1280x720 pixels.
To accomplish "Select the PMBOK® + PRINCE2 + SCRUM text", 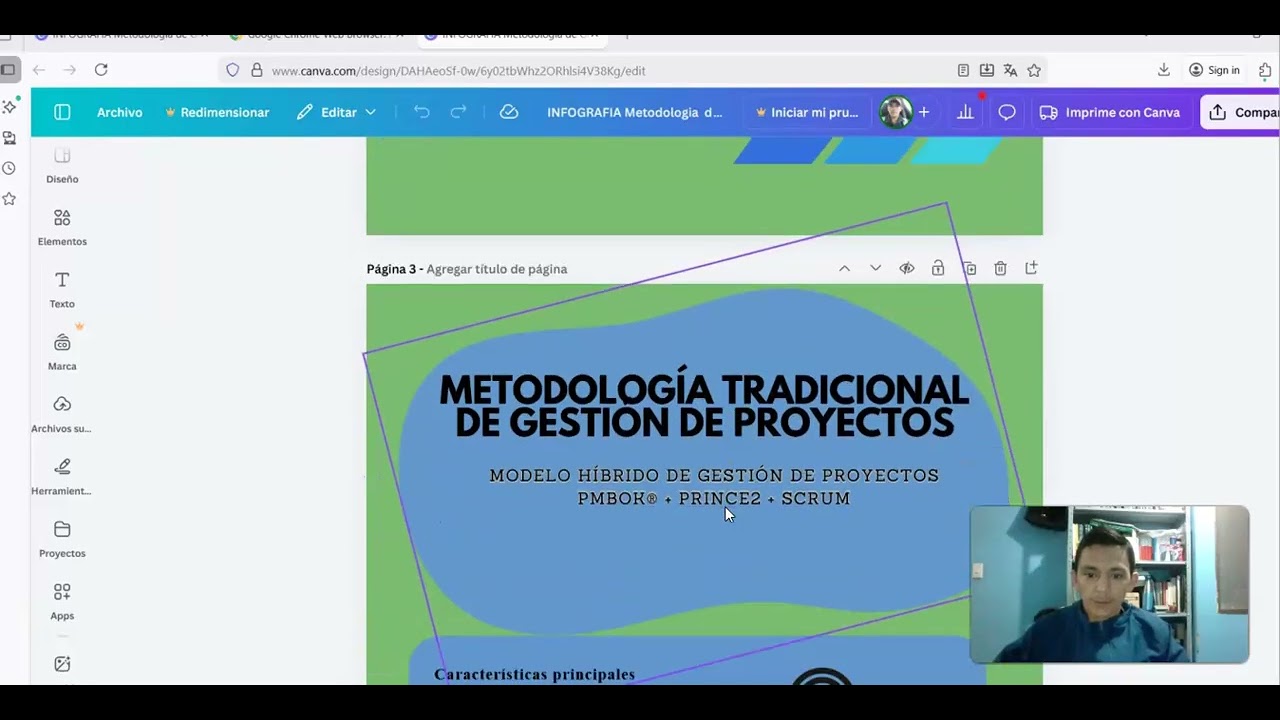I will click(x=714, y=498).
